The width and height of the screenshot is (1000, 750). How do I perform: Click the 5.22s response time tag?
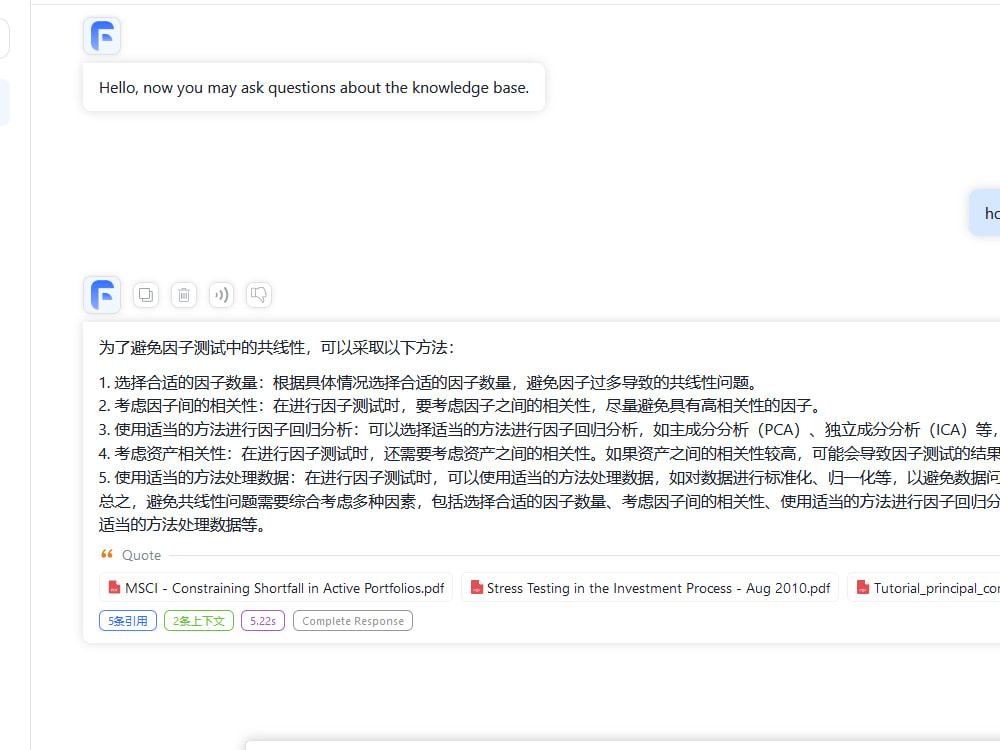click(x=263, y=621)
